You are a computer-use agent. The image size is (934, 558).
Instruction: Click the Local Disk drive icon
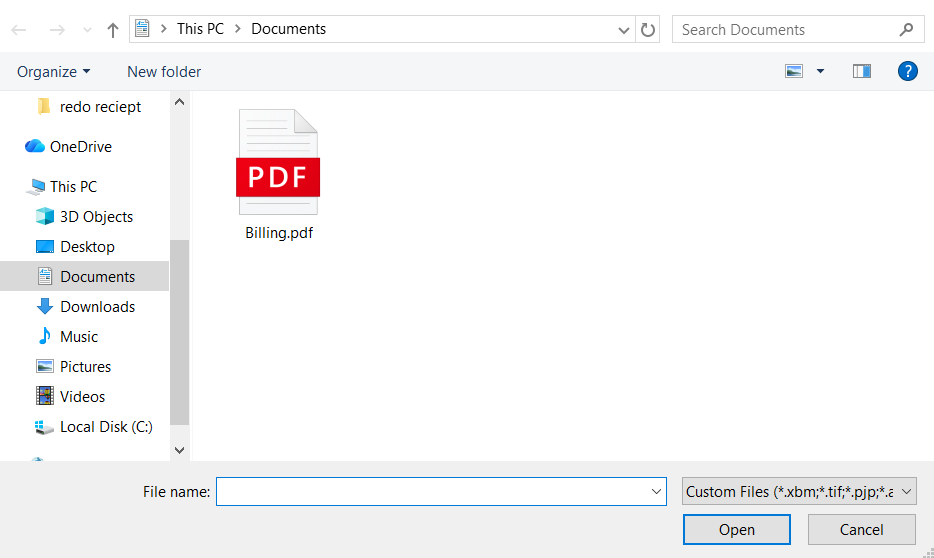pyautogui.click(x=44, y=427)
